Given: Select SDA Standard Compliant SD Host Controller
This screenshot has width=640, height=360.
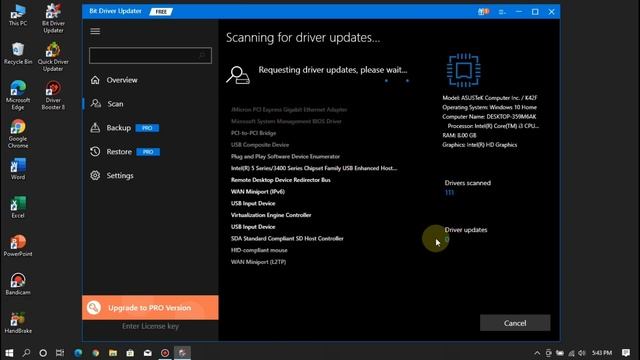Looking at the screenshot, I should (287, 238).
